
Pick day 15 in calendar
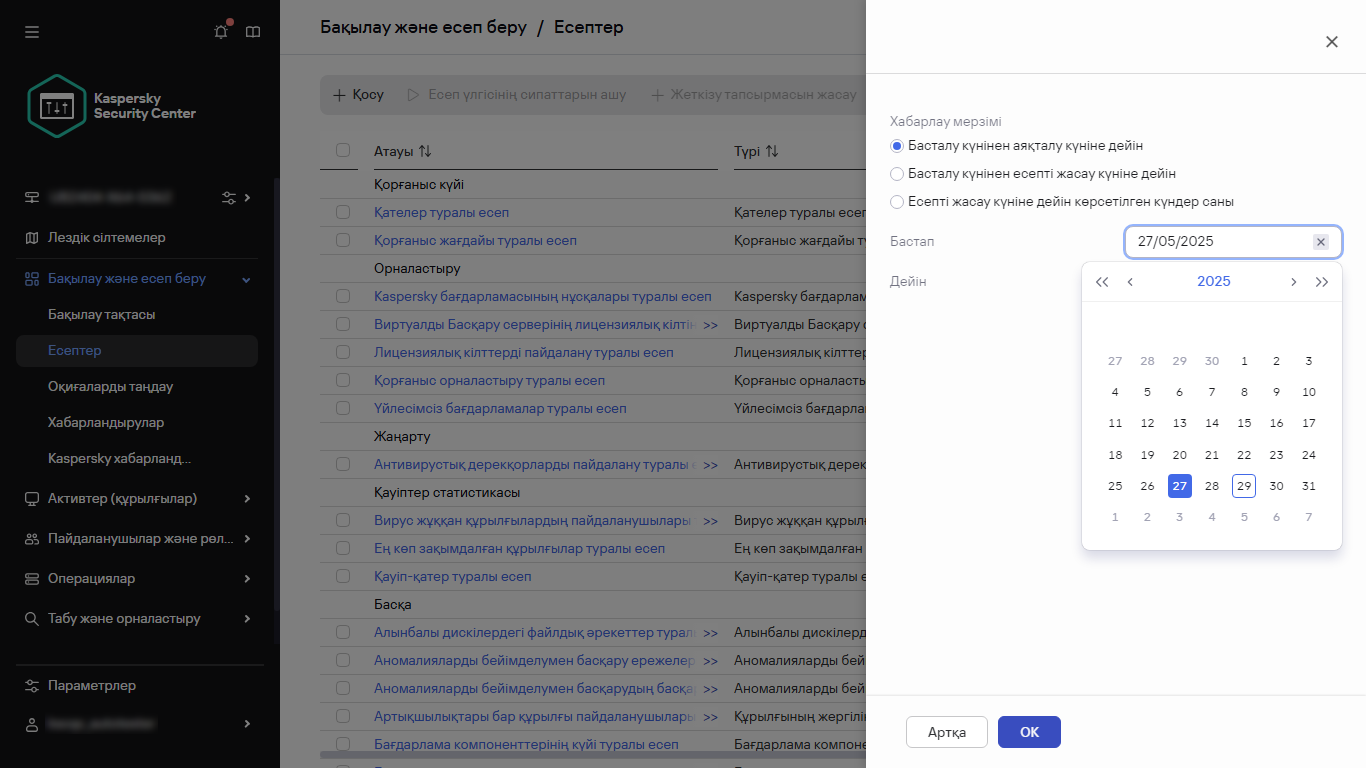click(x=1244, y=424)
